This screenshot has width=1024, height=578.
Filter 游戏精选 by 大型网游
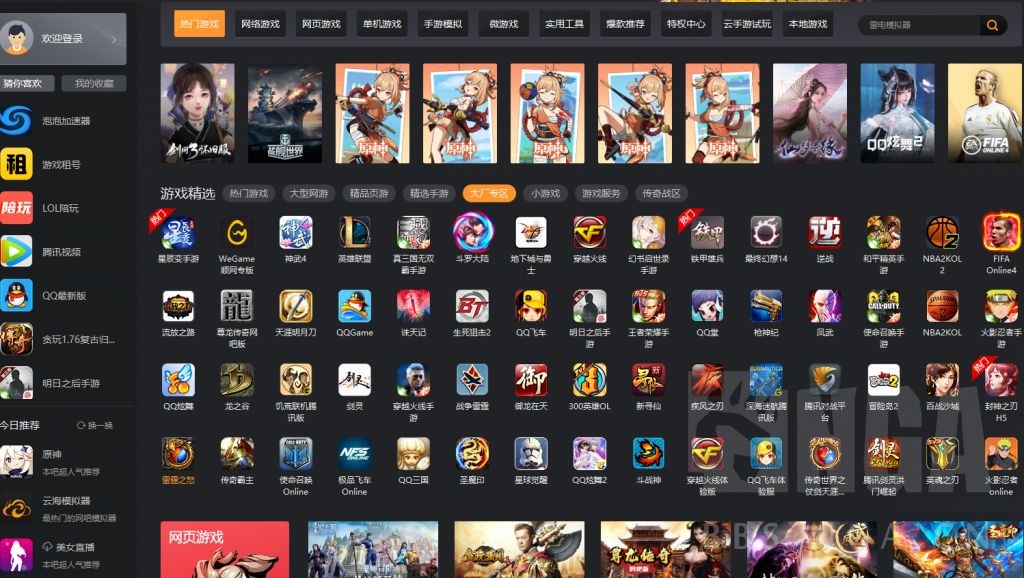[309, 193]
